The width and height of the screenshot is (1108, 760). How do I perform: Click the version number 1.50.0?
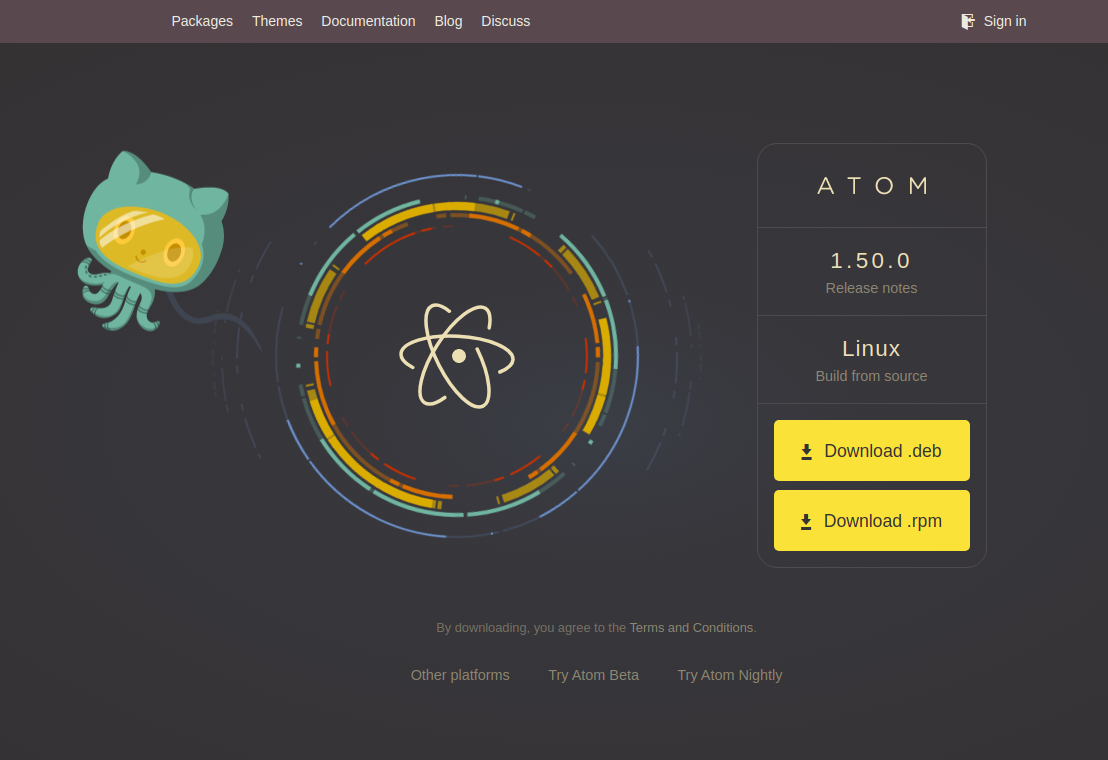point(871,260)
